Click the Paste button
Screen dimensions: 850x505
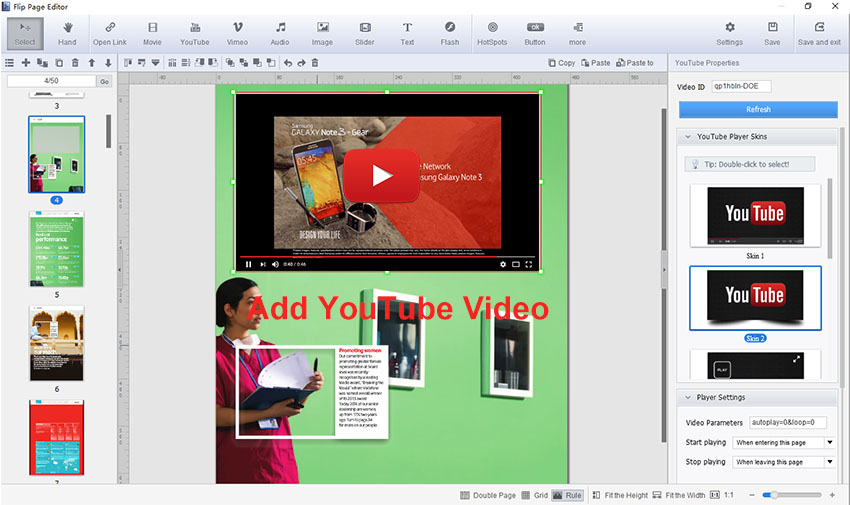point(596,63)
